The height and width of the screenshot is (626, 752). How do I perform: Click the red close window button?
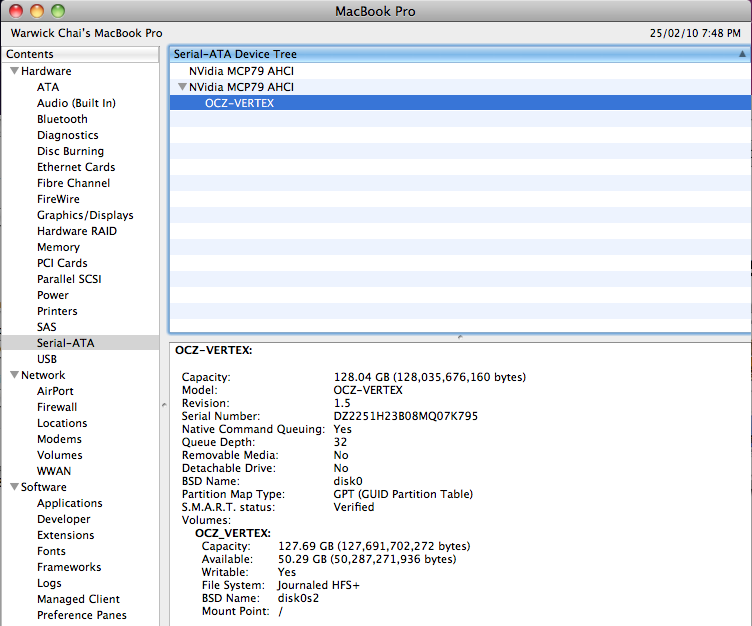coord(16,11)
